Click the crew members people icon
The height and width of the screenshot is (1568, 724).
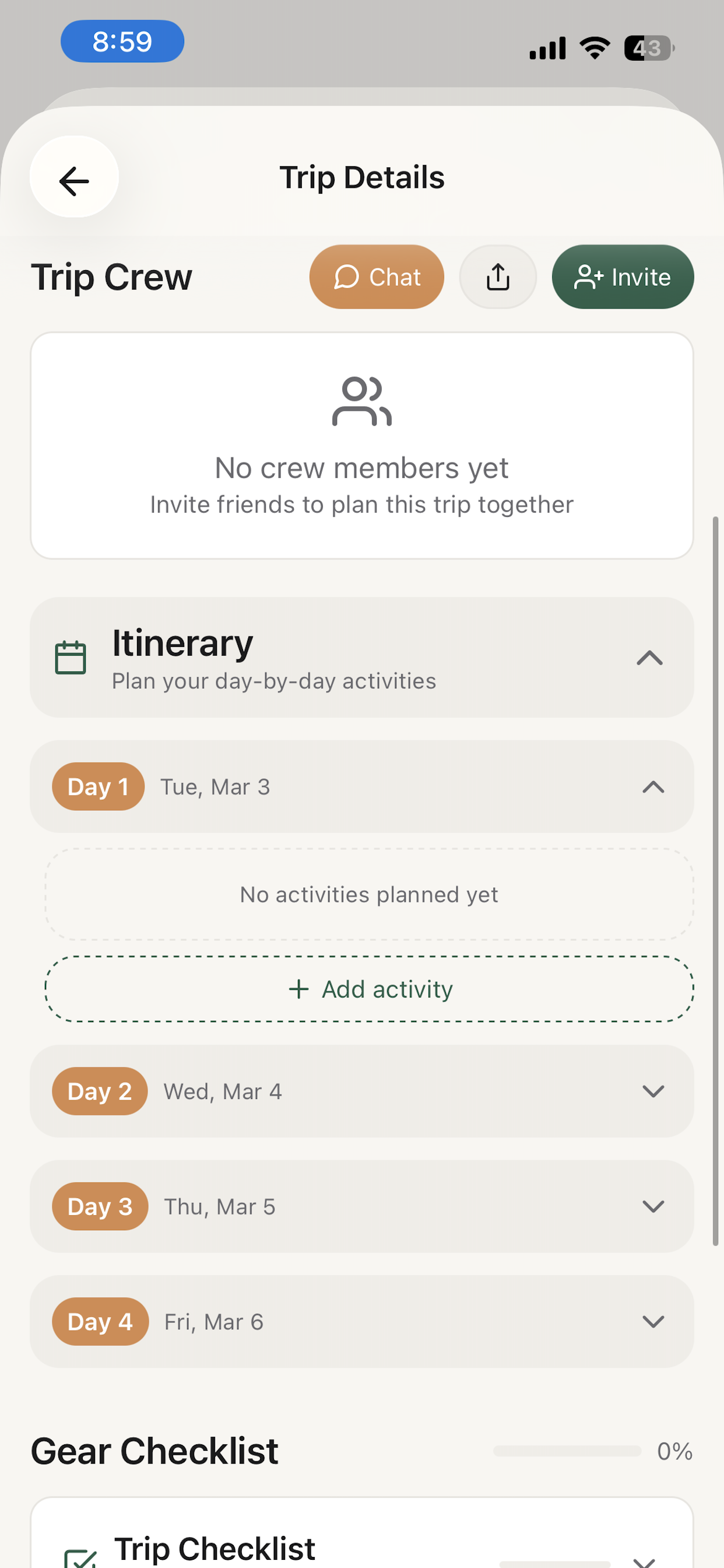tap(361, 401)
